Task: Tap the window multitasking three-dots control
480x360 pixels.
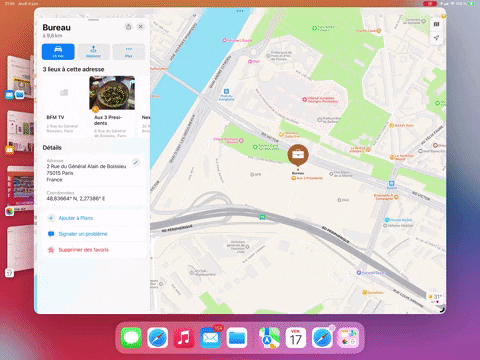Action: [x=240, y=11]
